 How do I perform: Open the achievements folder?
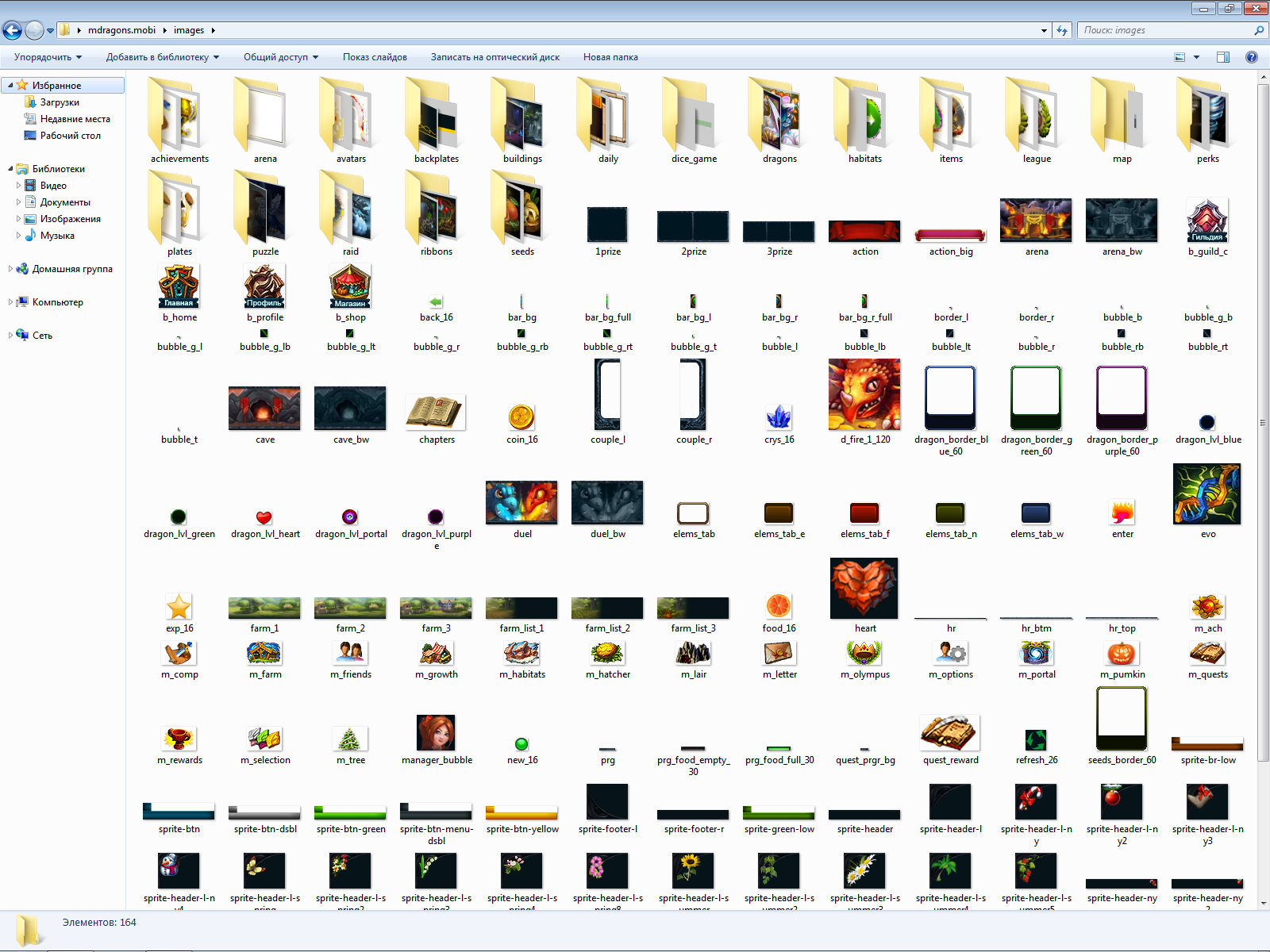[179, 119]
